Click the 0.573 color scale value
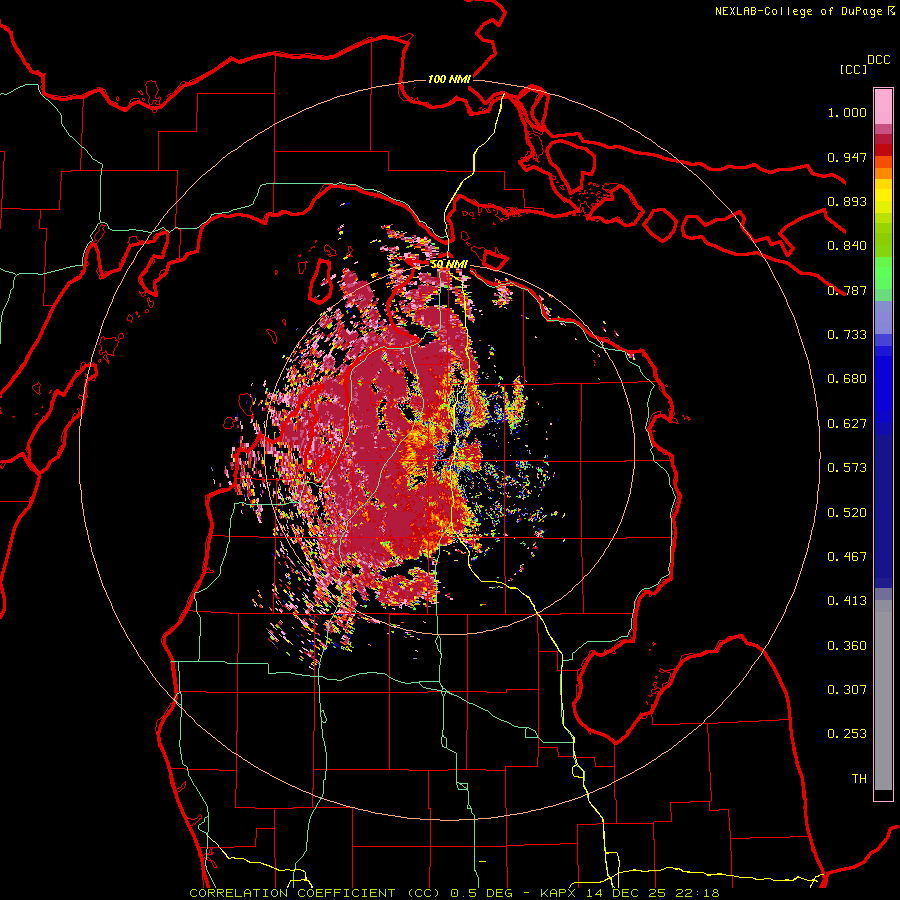The image size is (900, 900). tap(847, 468)
